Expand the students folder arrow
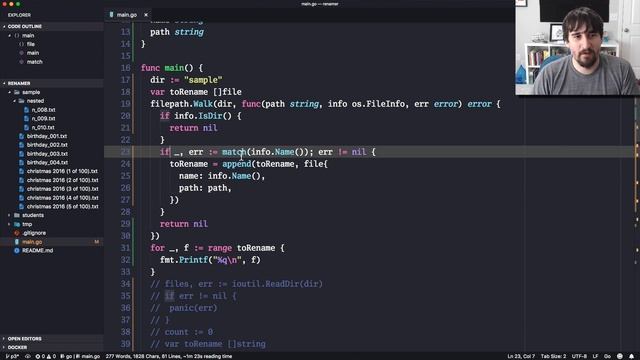 (x=9, y=216)
